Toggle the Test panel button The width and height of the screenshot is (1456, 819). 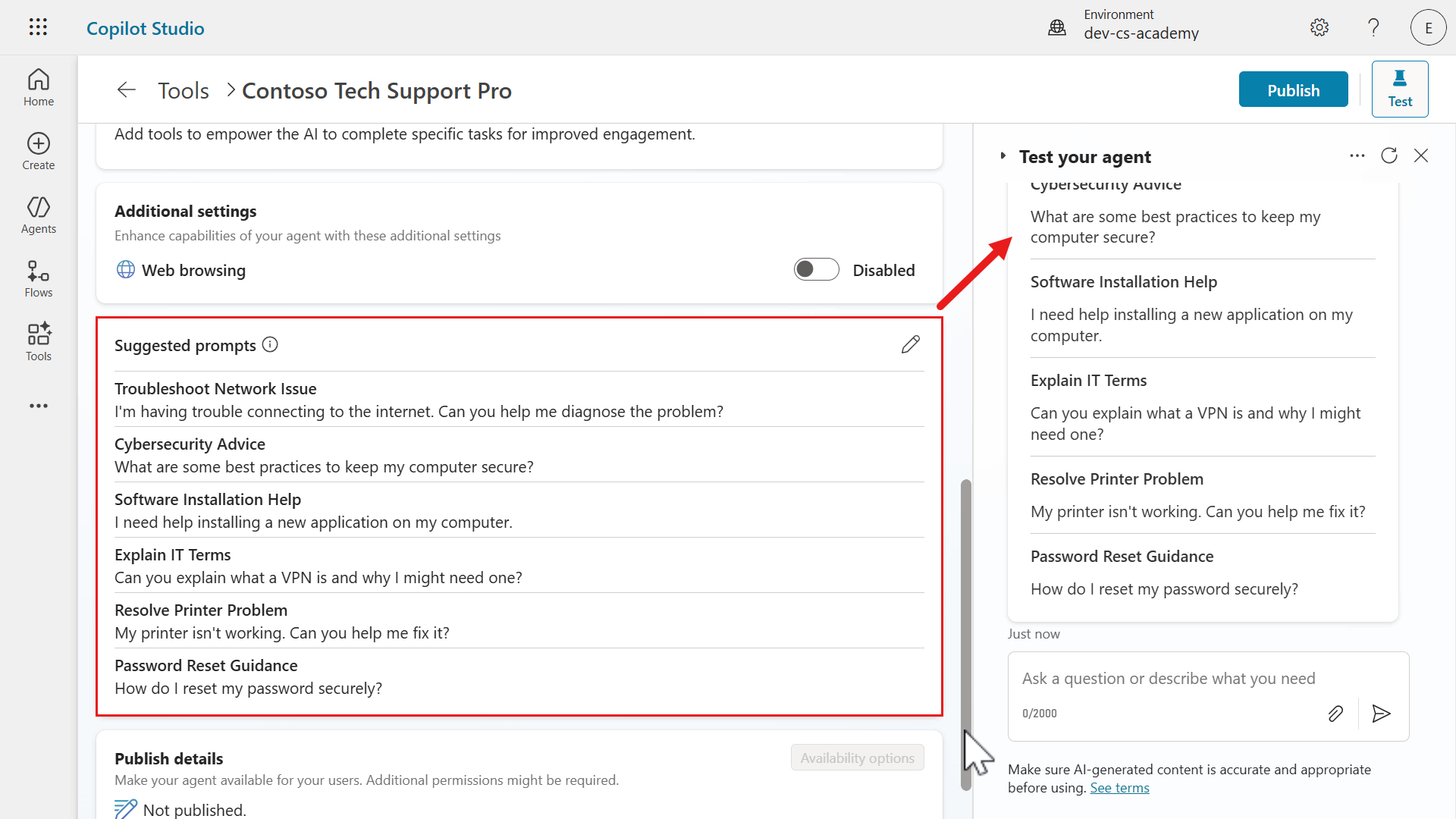[x=1399, y=89]
